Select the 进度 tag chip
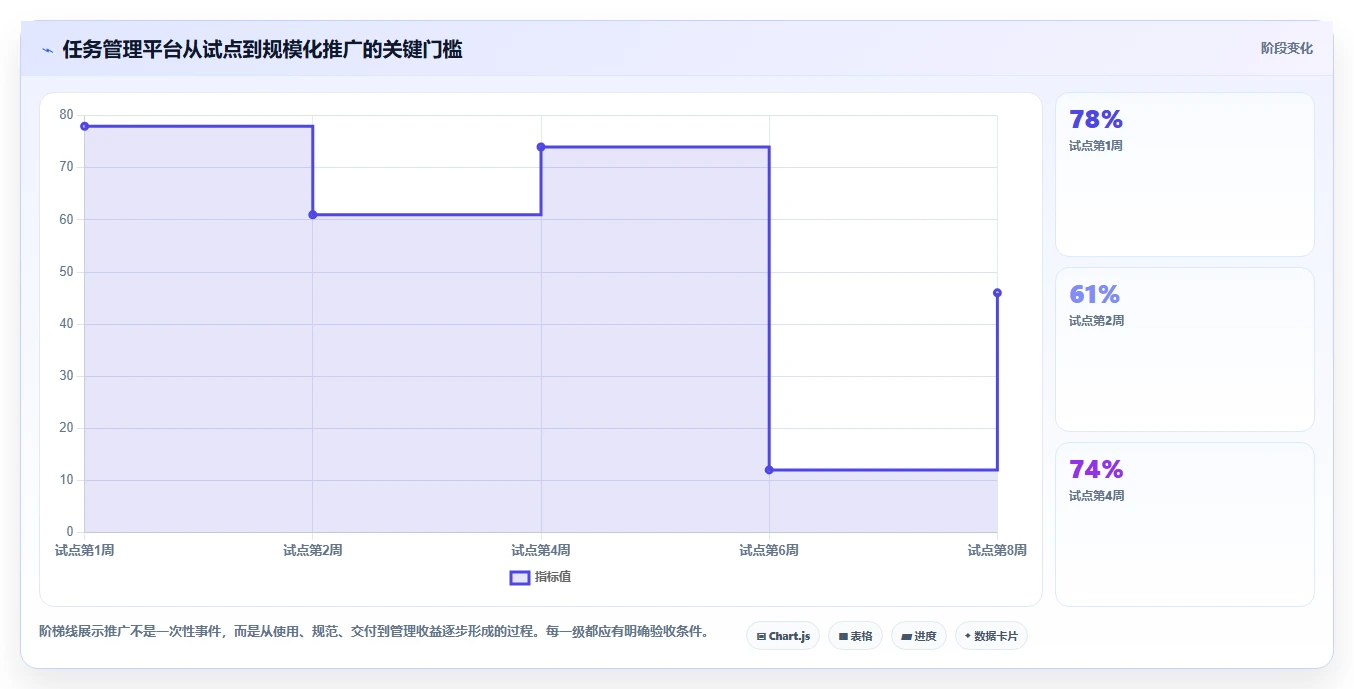 pos(918,636)
